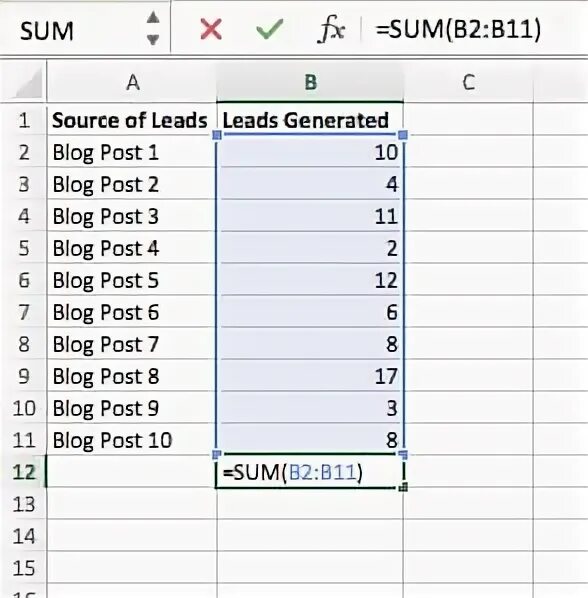Click the fill handle on cell B12
Screen dimensions: 588x598
tap(403, 487)
